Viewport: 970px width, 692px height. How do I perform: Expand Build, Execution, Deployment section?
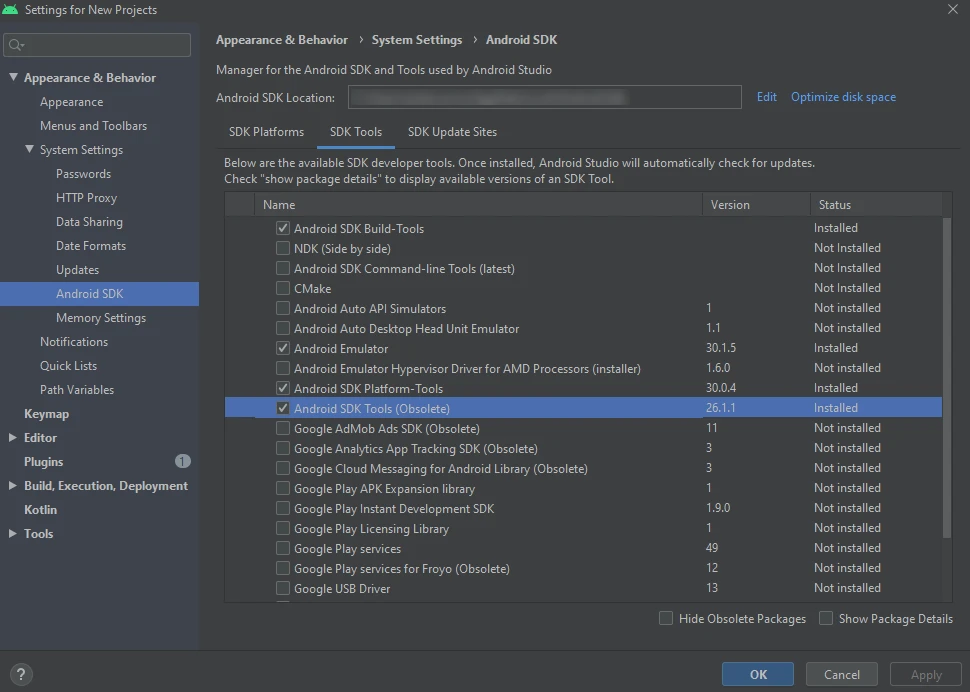13,486
